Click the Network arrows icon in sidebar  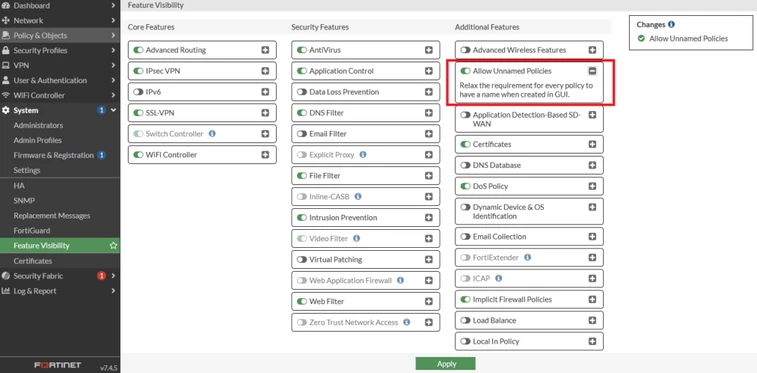tap(6, 21)
